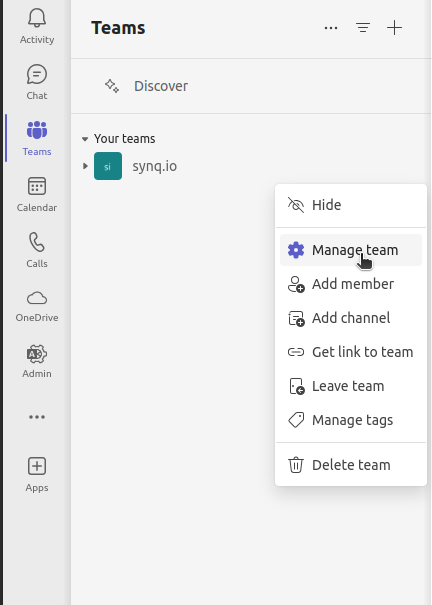Viewport: 432px width, 605px height.
Task: Open the Discover teams link
Action: [161, 86]
